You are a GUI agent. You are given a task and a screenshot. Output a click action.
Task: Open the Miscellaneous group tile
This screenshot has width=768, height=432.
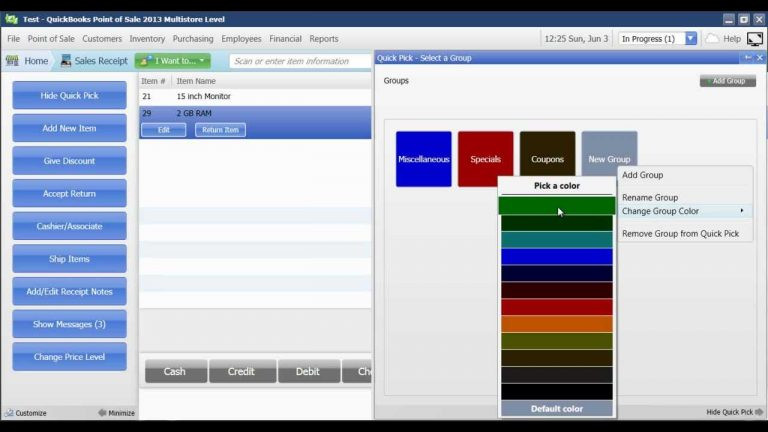424,159
